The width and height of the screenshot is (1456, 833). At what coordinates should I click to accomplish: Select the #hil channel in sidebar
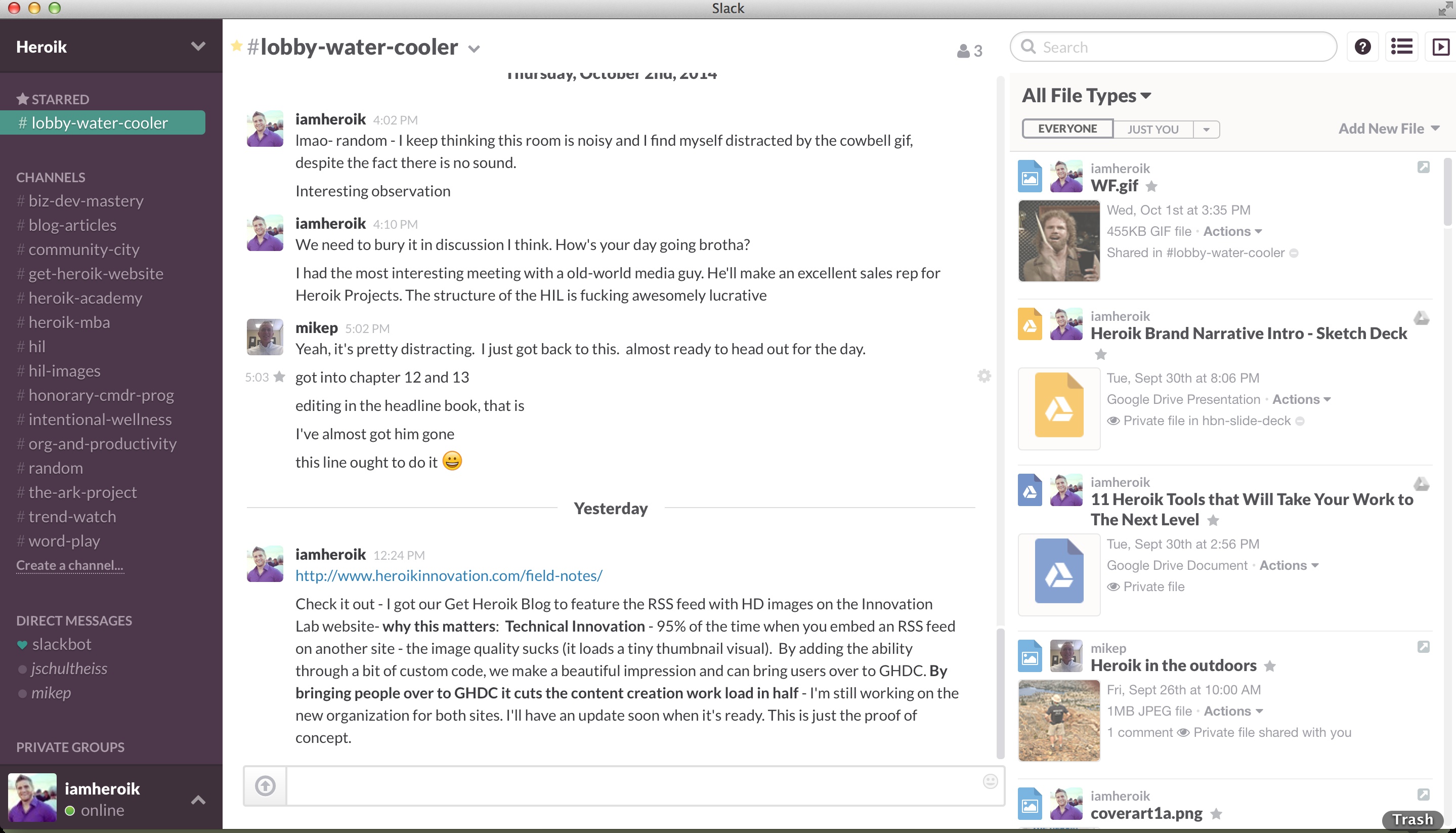(35, 346)
